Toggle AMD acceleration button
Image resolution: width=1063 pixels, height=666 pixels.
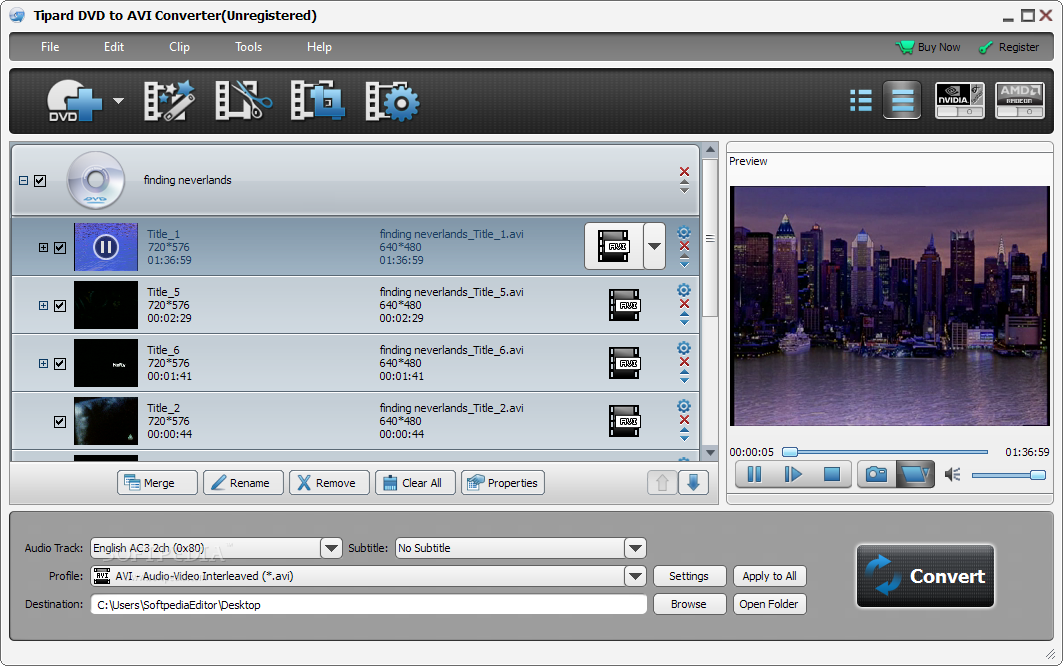tap(1019, 100)
